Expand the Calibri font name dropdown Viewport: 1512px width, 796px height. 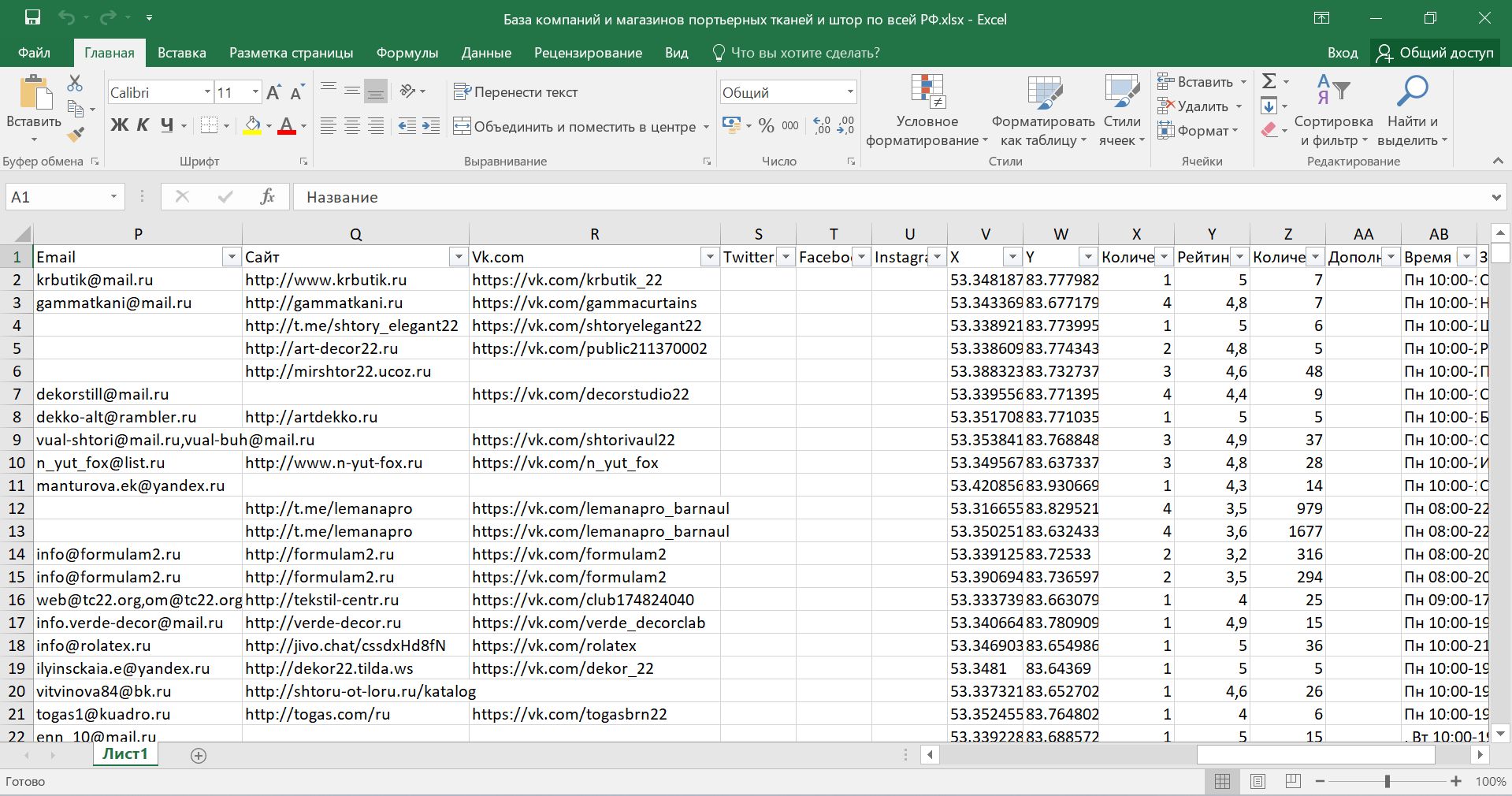click(x=207, y=92)
